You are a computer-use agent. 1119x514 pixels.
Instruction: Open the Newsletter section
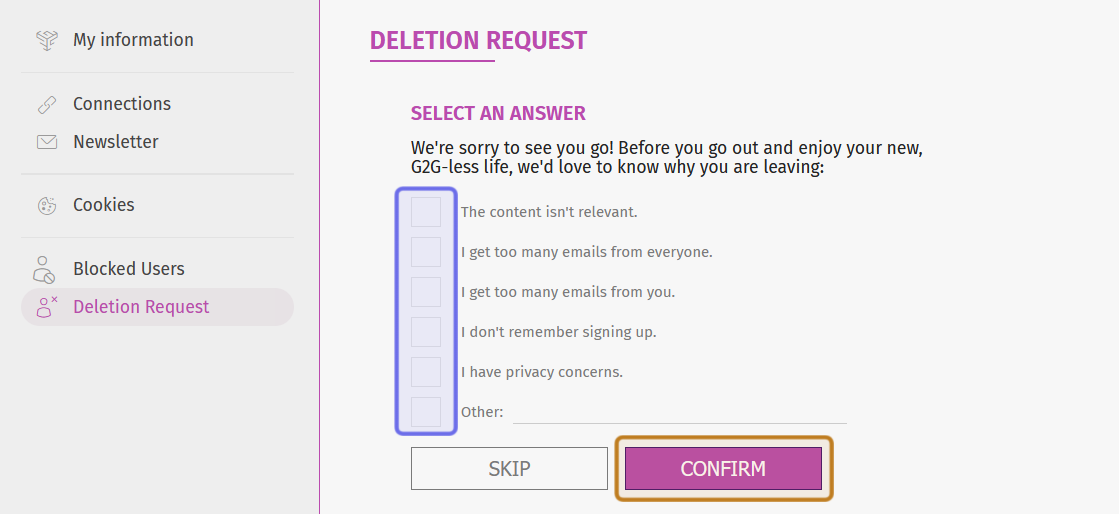116,142
